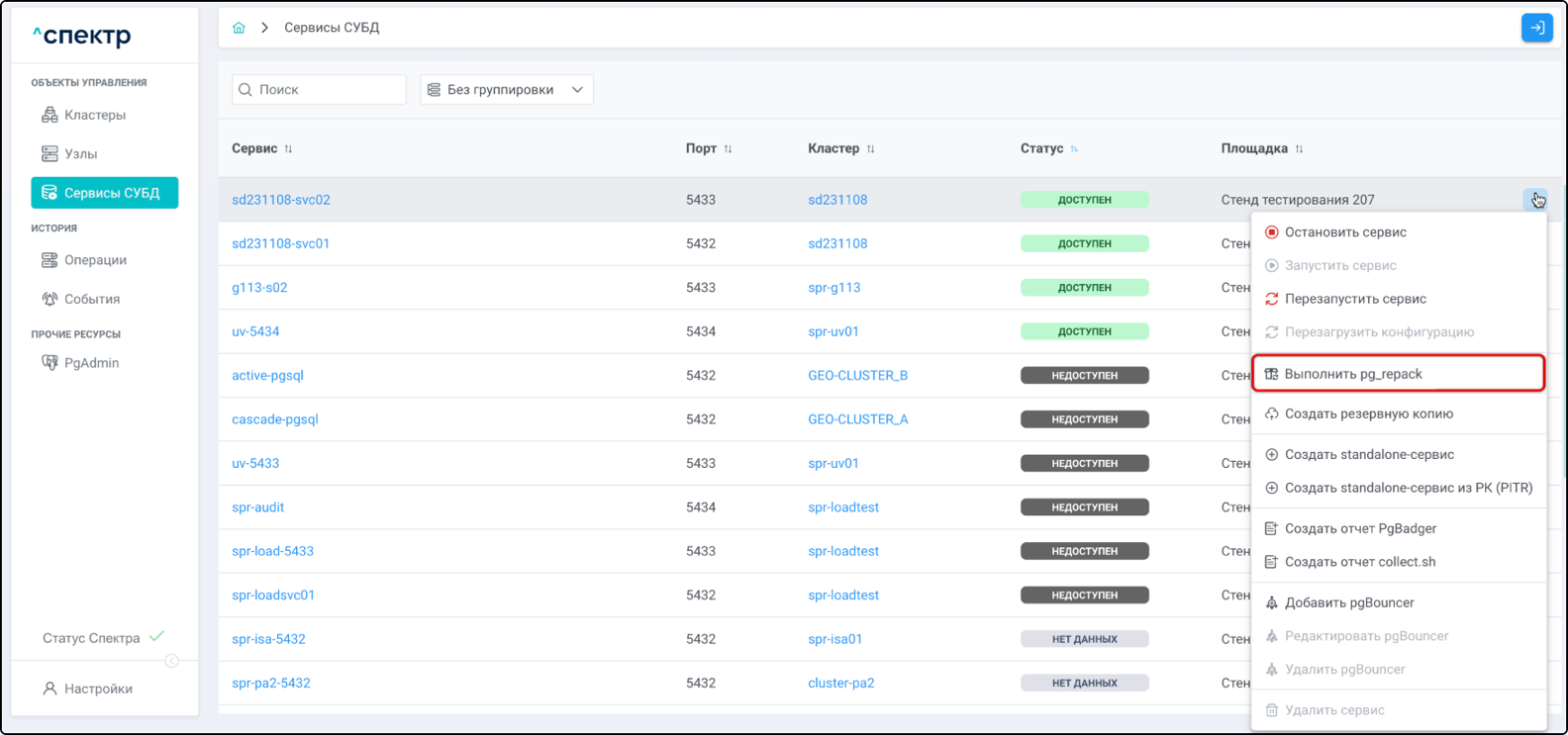Open the sd231108-svc02 service link
This screenshot has height=735, width=1568.
(281, 200)
